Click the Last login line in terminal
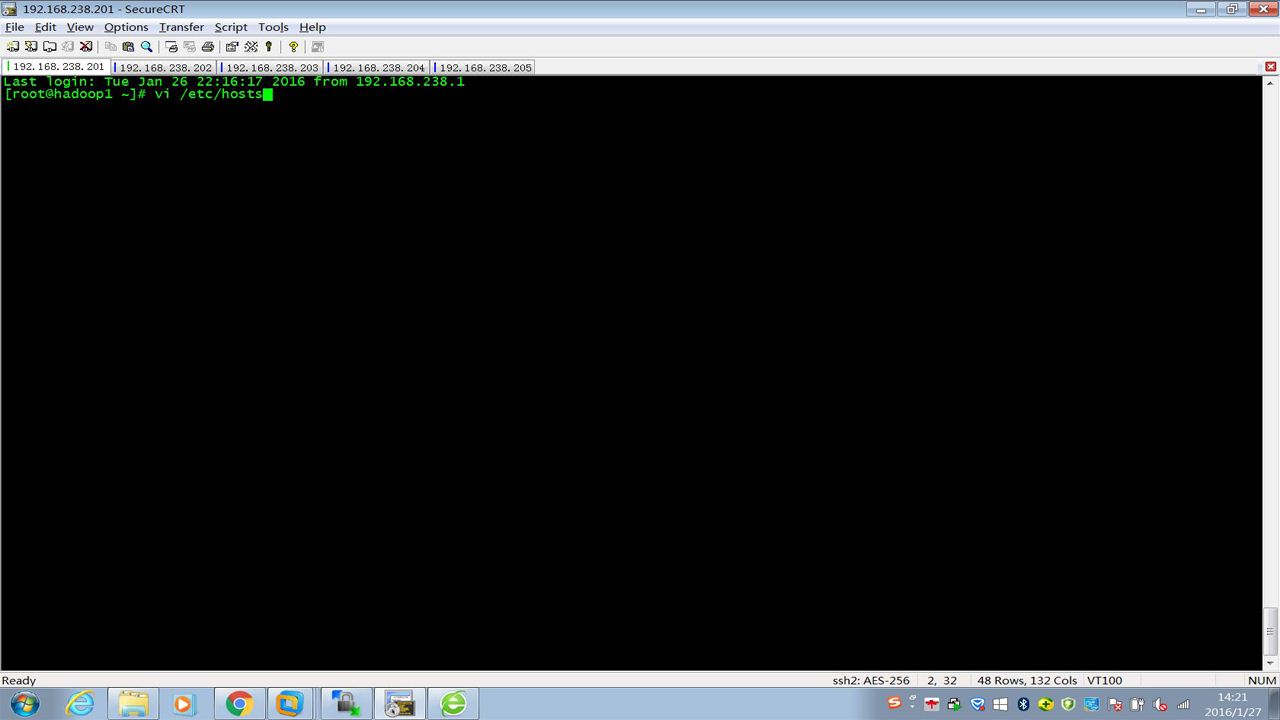 point(234,82)
